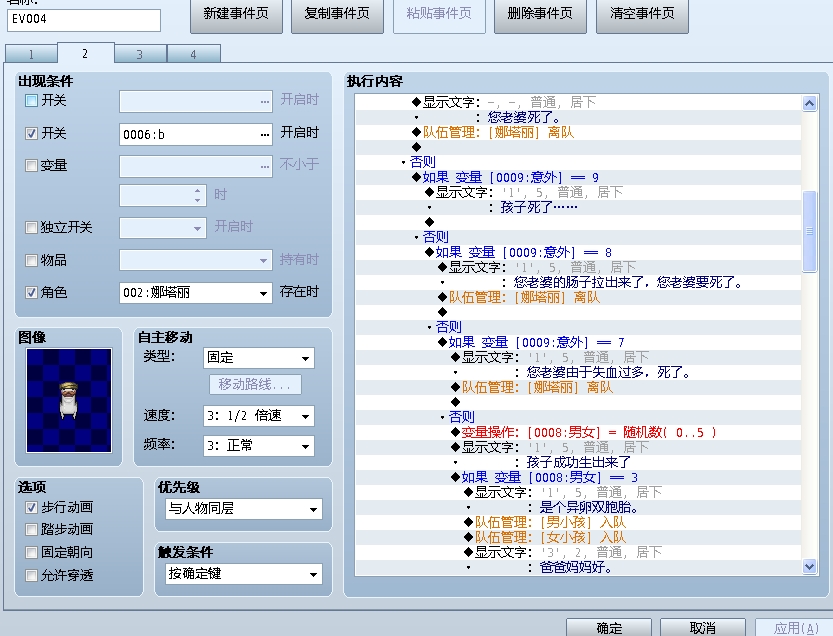This screenshot has width=833, height=636.
Task: Uncheck the 角色 condition checkbox
Action: click(x=31, y=292)
